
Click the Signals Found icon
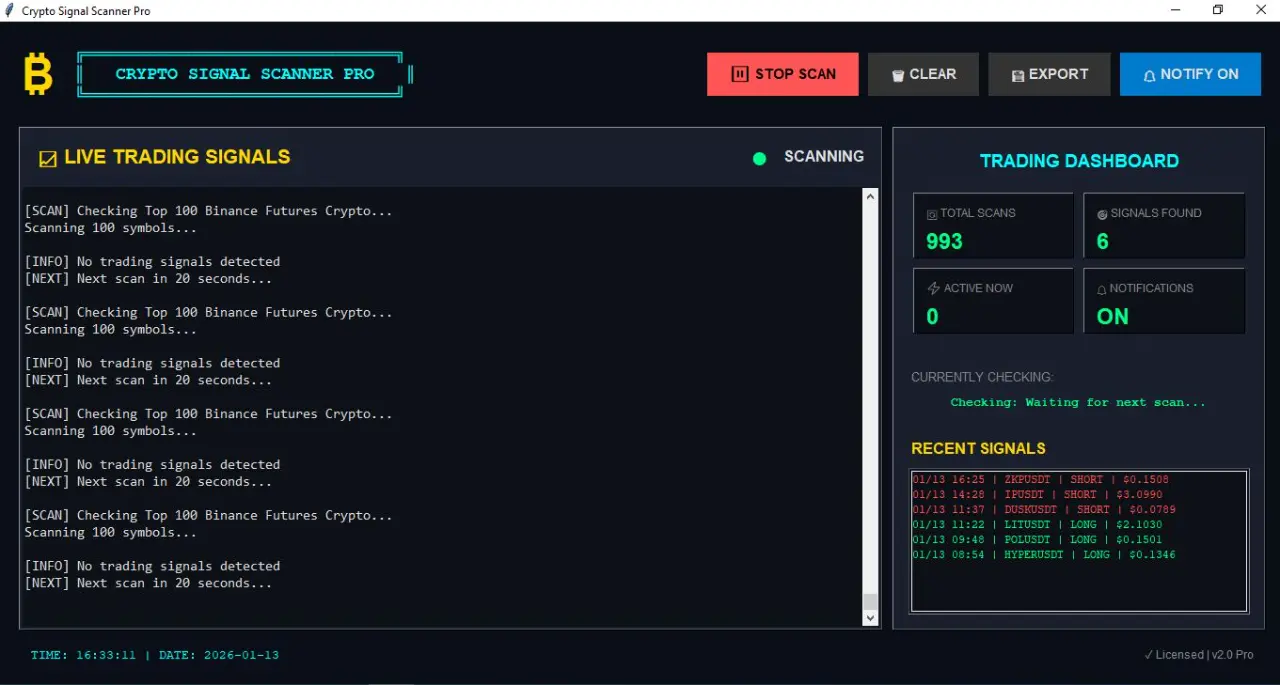click(1102, 214)
